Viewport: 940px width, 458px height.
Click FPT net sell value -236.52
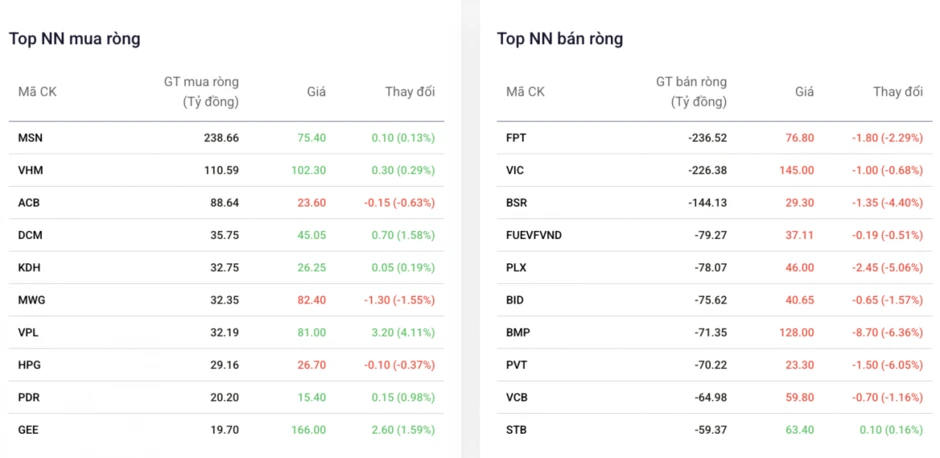coord(707,138)
